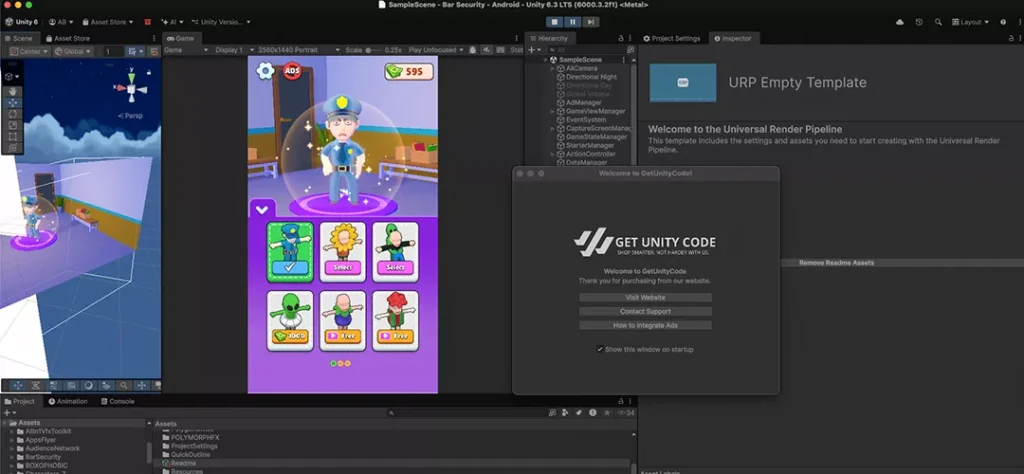Select the Hand view tool in Scene
The width and height of the screenshot is (1024, 474).
(x=12, y=91)
